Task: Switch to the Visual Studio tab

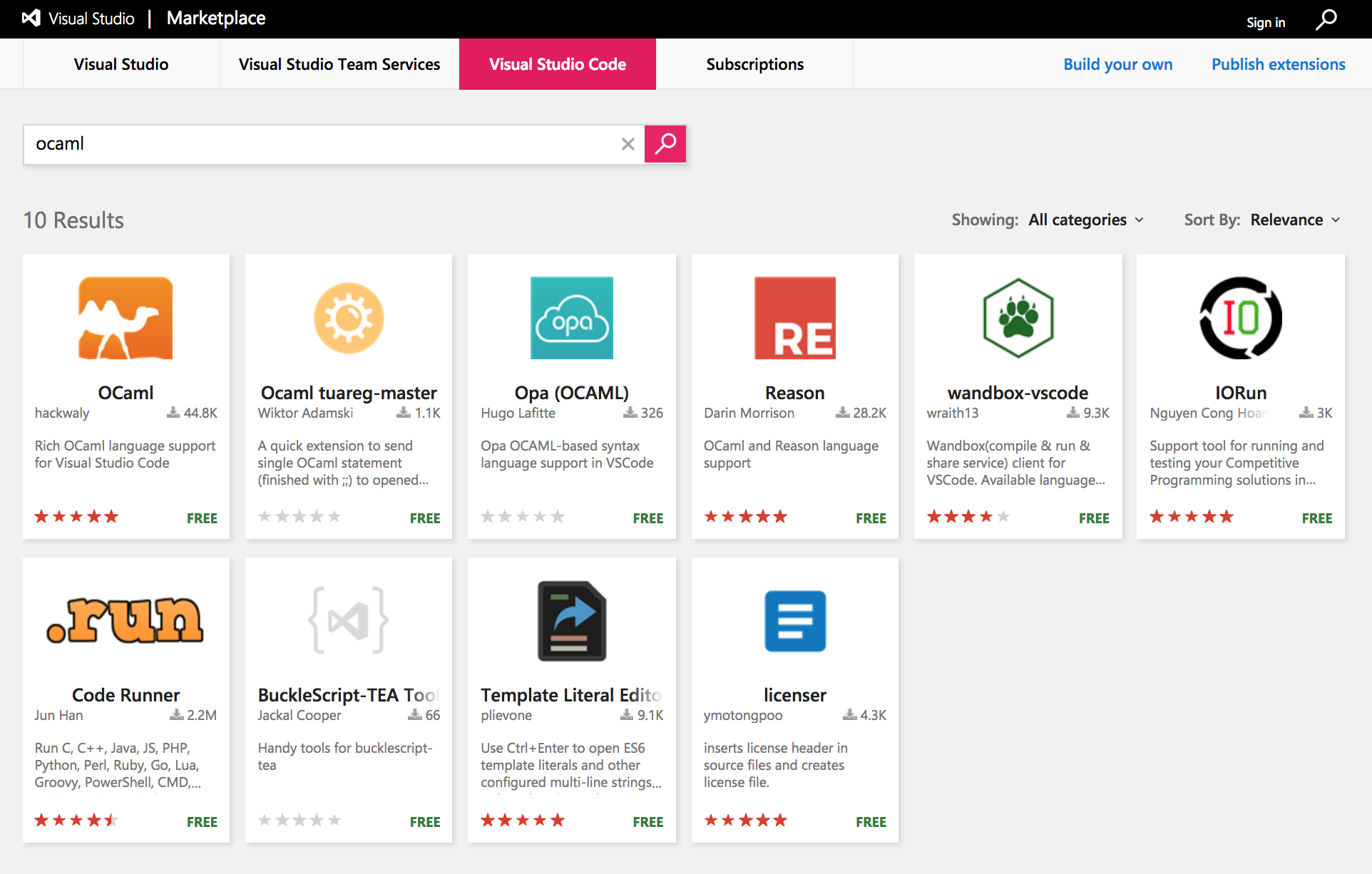Action: pyautogui.click(x=121, y=64)
